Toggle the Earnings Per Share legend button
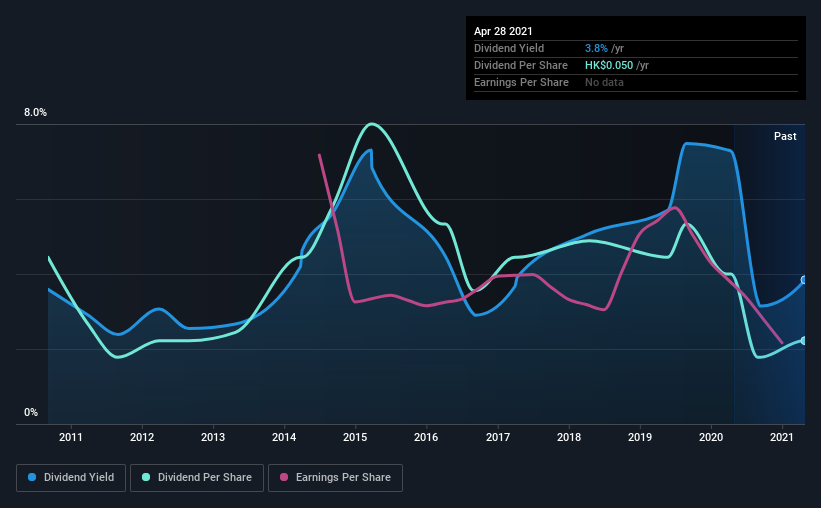821x508 pixels. (335, 478)
